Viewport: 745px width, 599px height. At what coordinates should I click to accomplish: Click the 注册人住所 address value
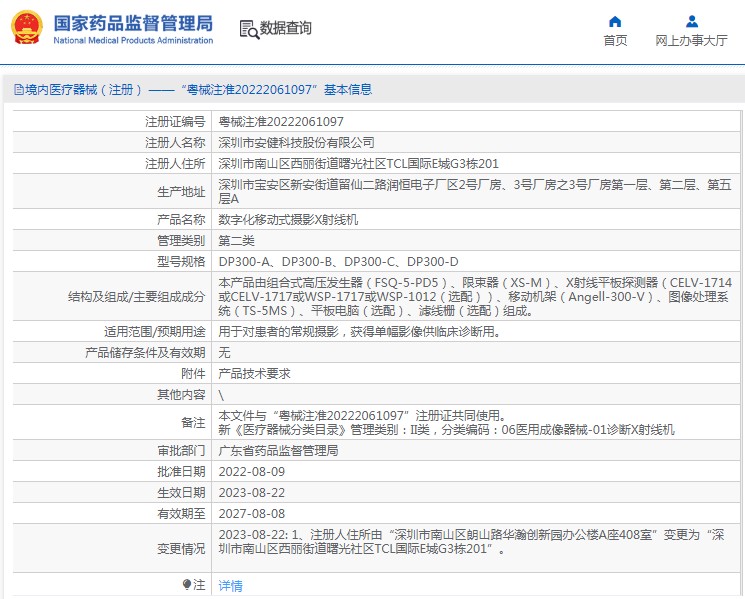pyautogui.click(x=359, y=163)
